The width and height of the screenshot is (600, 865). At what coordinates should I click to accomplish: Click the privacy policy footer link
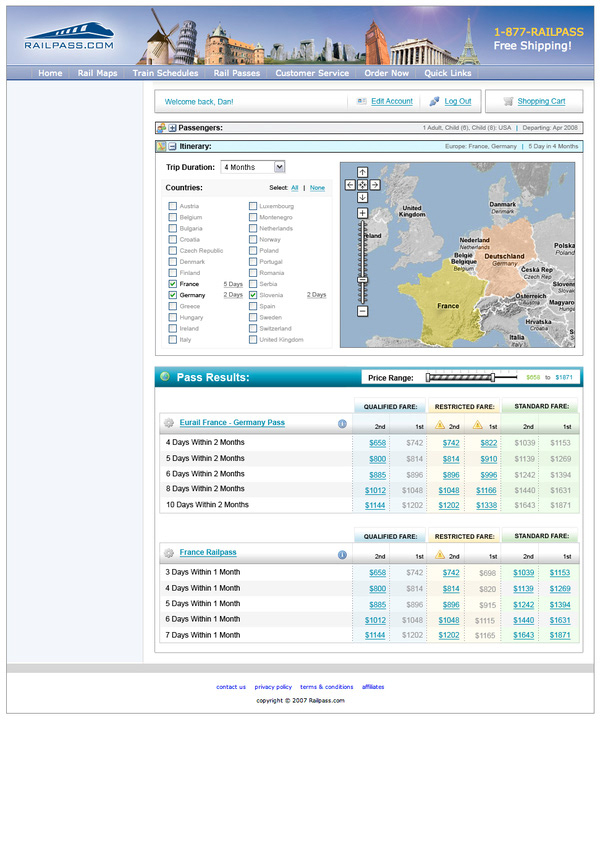(x=273, y=687)
